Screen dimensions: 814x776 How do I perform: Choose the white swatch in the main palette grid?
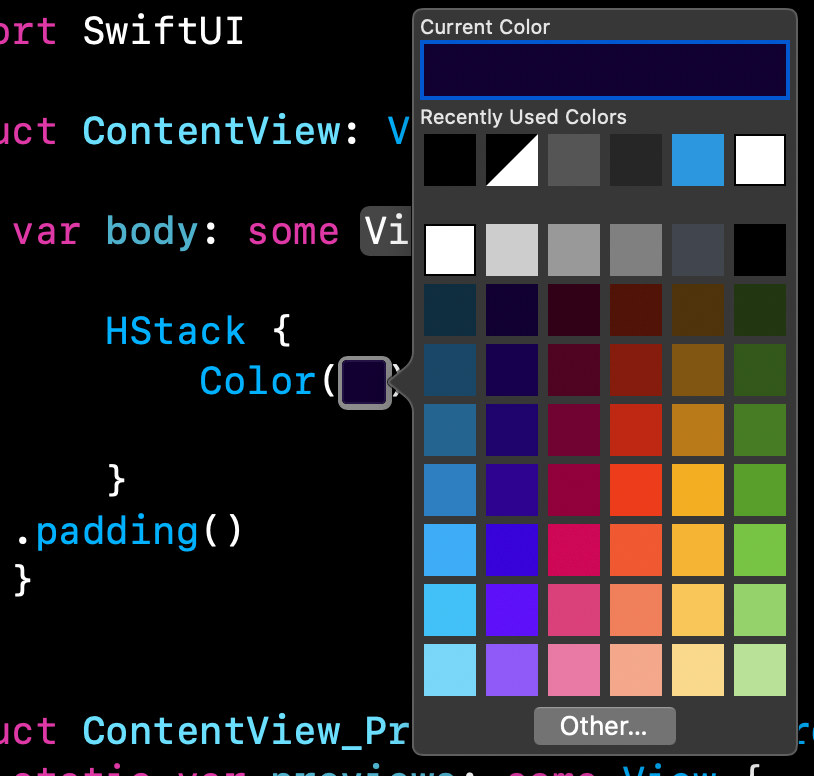pyautogui.click(x=449, y=250)
